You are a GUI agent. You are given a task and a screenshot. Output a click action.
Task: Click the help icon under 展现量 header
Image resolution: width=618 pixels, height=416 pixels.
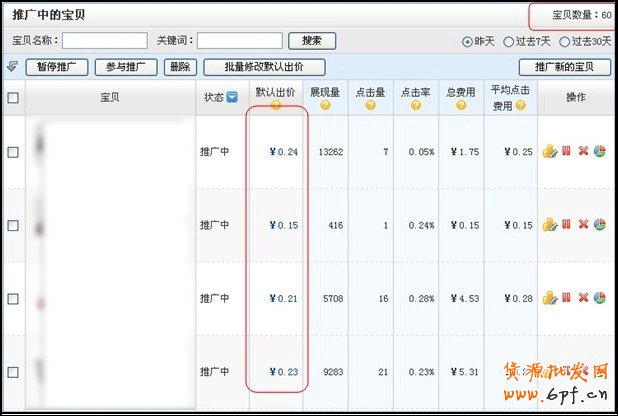(x=326, y=105)
